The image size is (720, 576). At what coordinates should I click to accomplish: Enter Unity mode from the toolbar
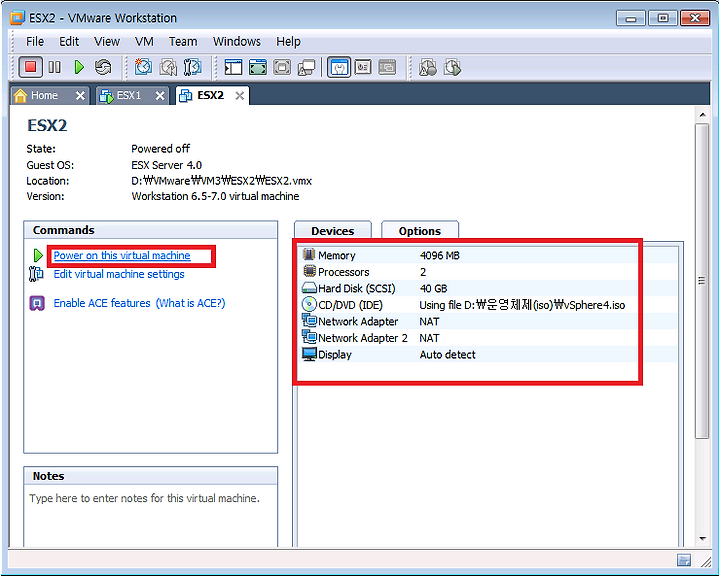306,67
